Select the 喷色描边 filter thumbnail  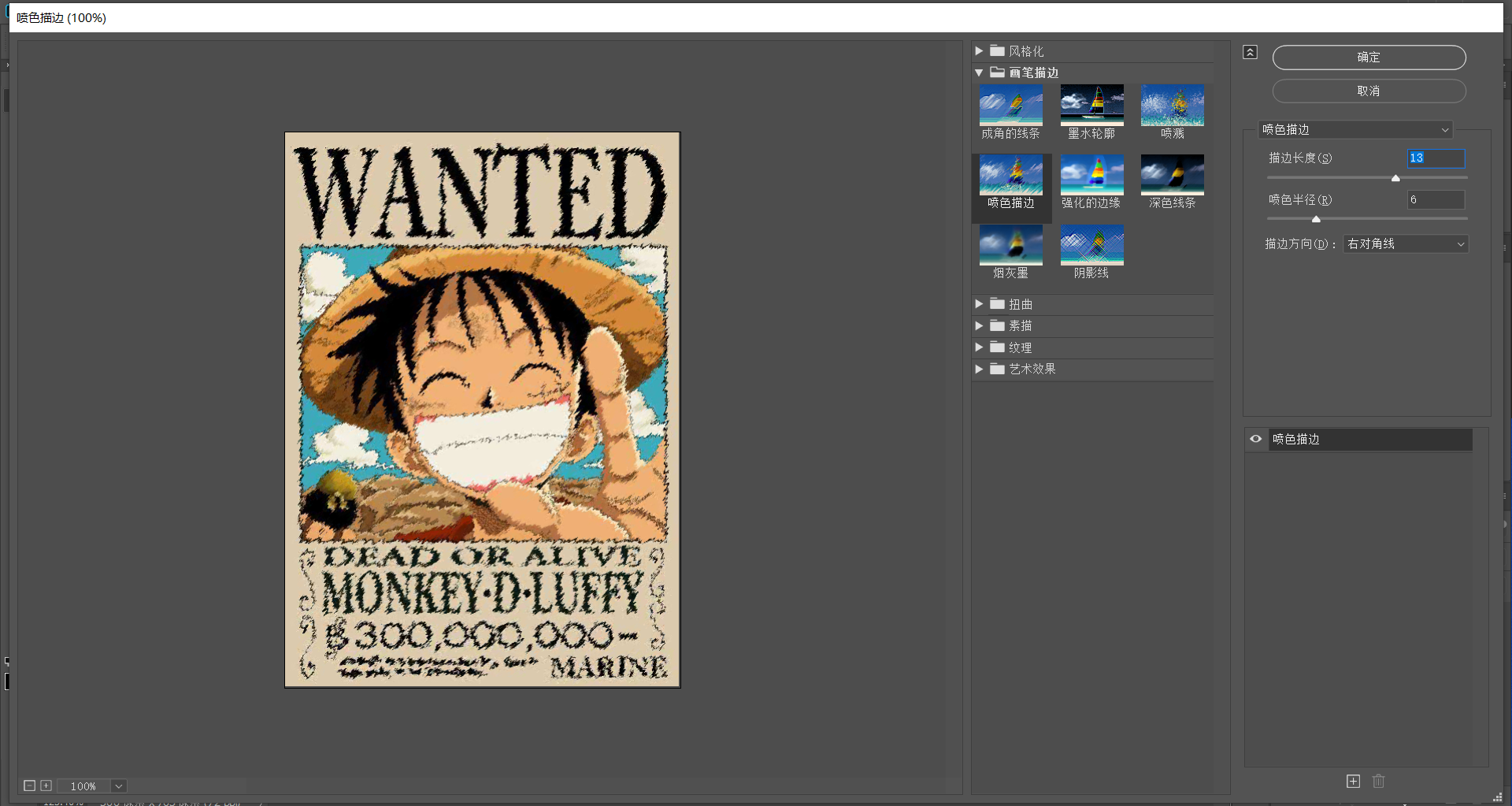pyautogui.click(x=1010, y=175)
